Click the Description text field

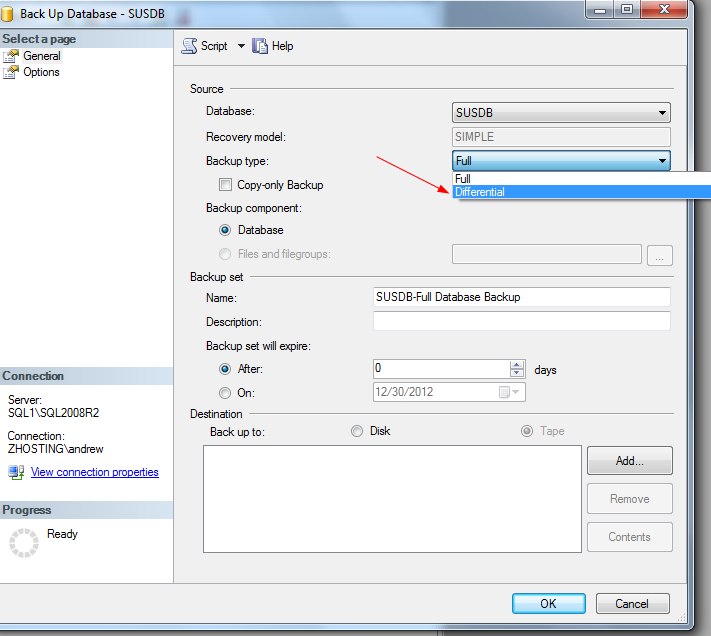point(521,321)
